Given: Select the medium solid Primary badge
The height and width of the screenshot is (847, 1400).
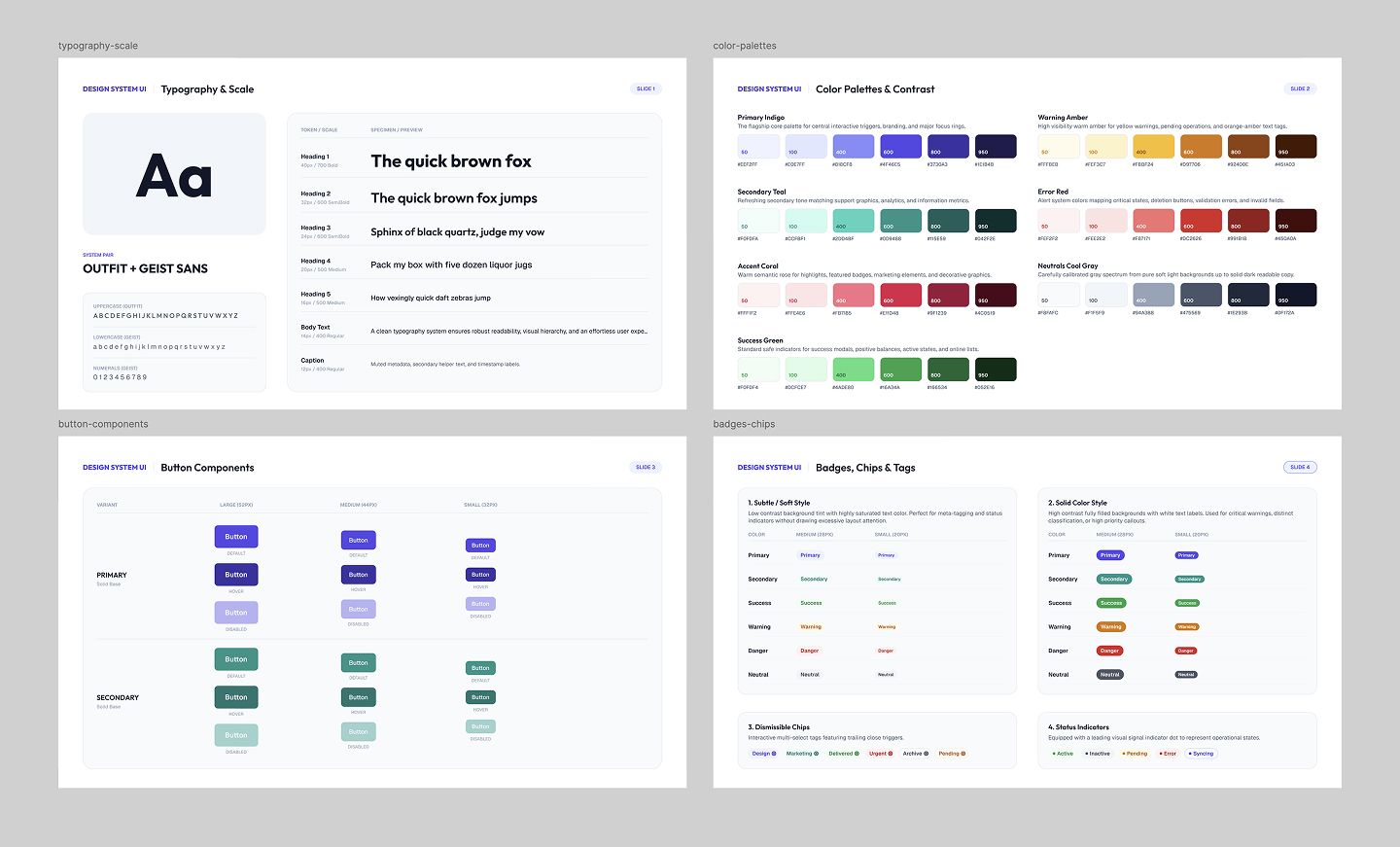Looking at the screenshot, I should pos(1110,555).
